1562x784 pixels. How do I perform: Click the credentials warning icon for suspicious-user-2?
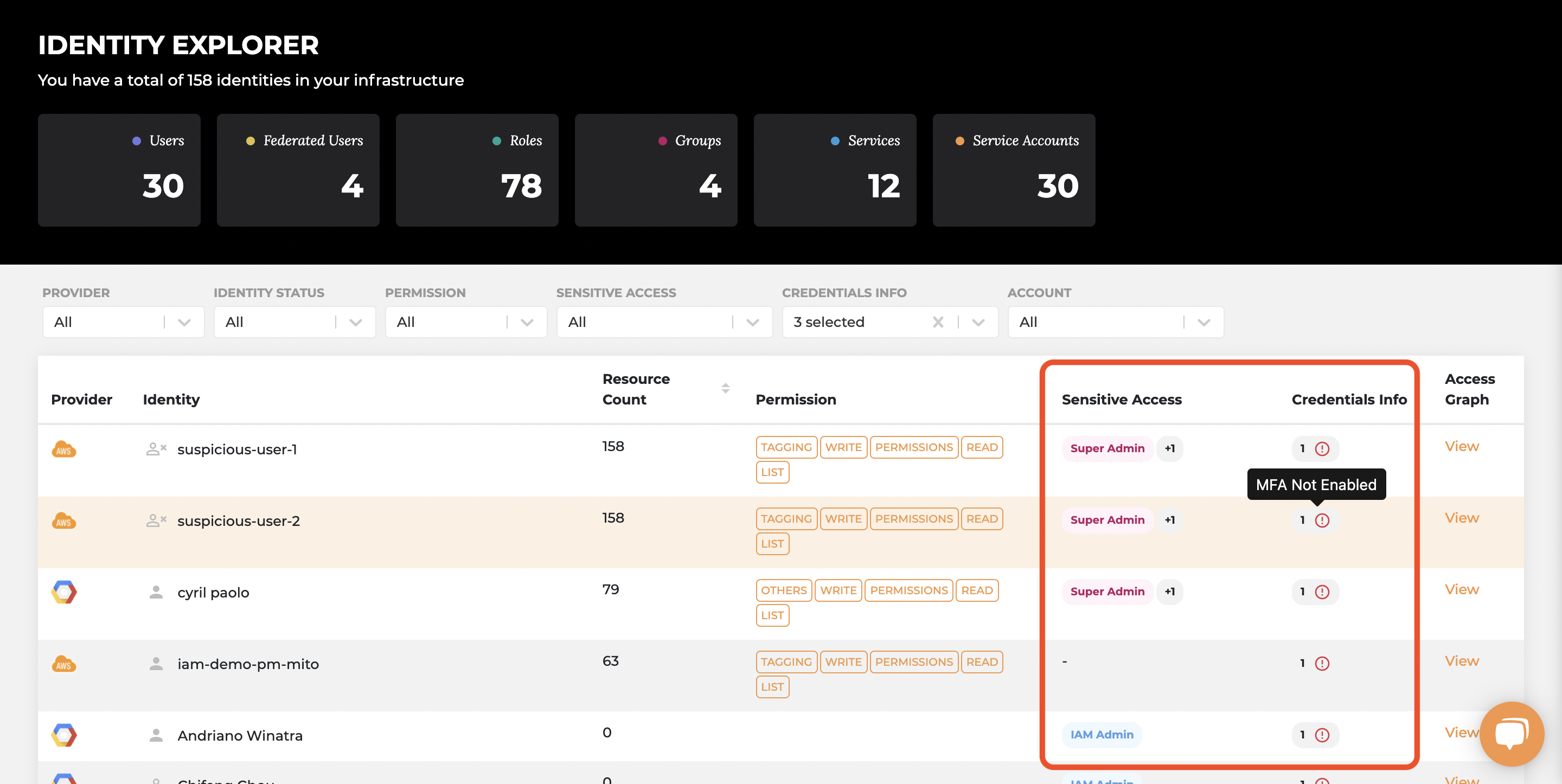pos(1322,520)
